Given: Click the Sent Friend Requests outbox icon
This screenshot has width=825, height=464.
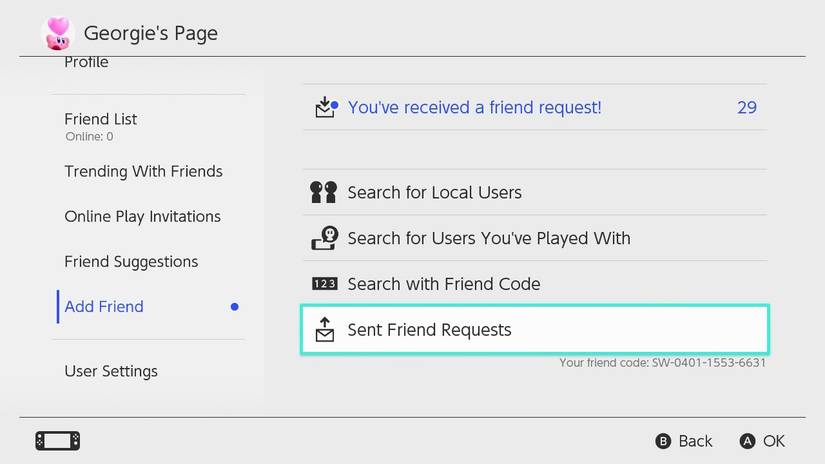Looking at the screenshot, I should [324, 329].
